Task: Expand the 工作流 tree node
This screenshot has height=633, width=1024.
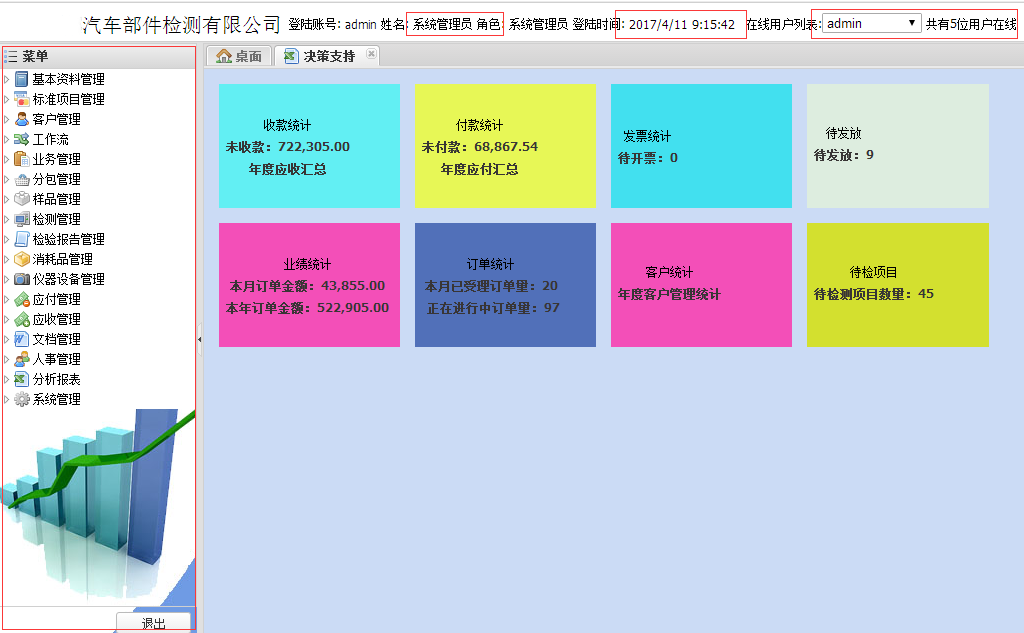Action: 7,139
